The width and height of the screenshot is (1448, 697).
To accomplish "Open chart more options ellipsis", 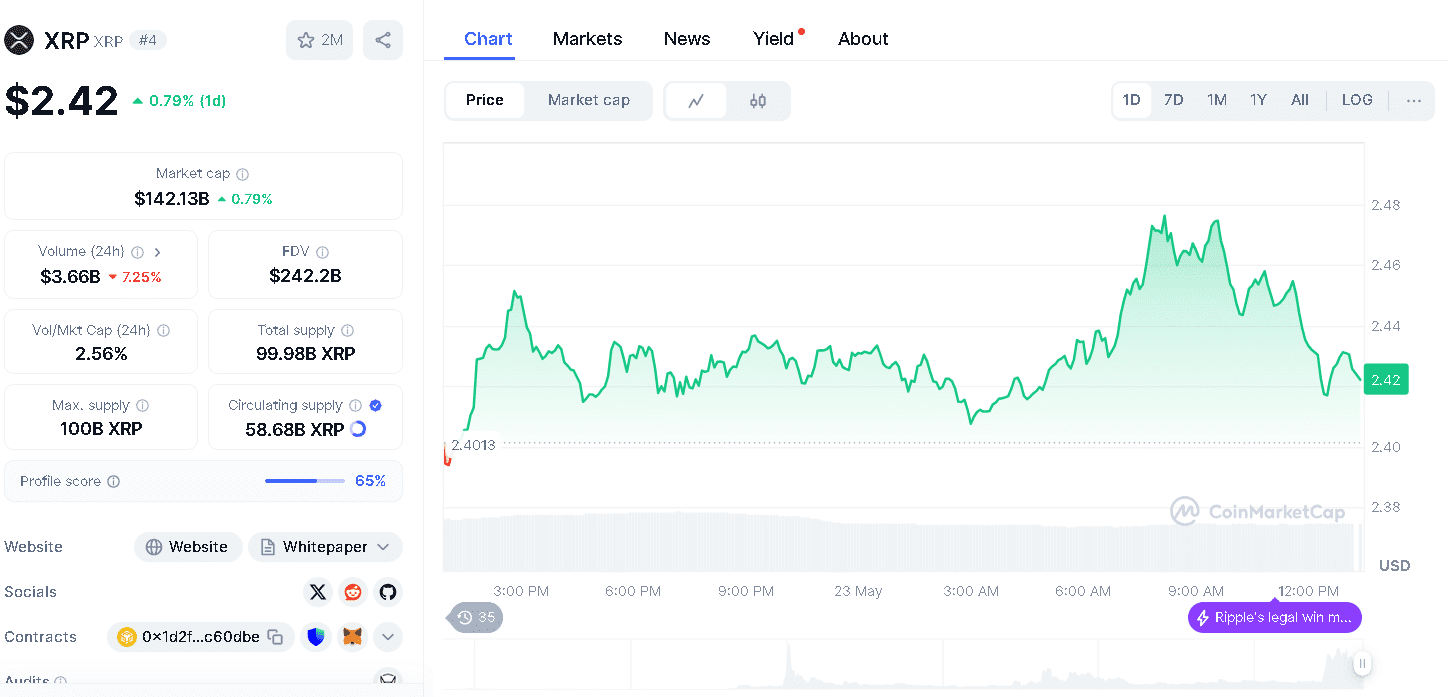I will pos(1414,100).
